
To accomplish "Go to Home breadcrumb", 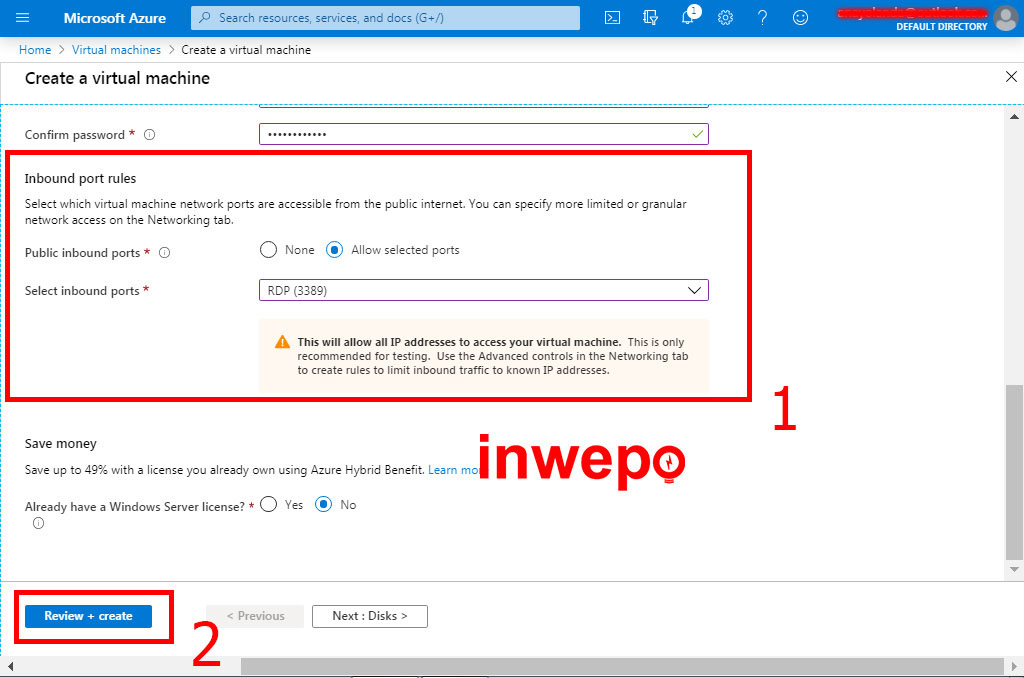I will tap(35, 50).
